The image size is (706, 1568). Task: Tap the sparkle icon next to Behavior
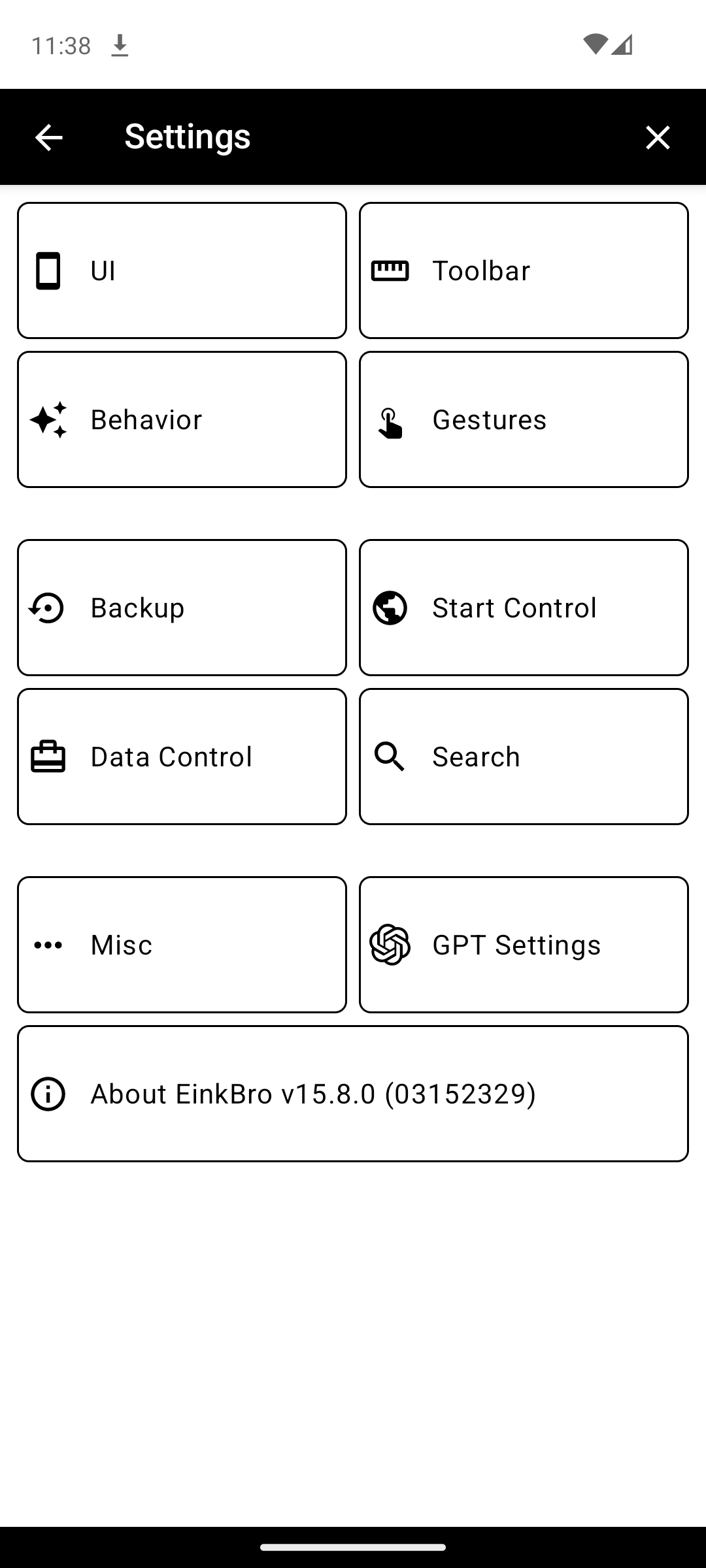tap(48, 419)
